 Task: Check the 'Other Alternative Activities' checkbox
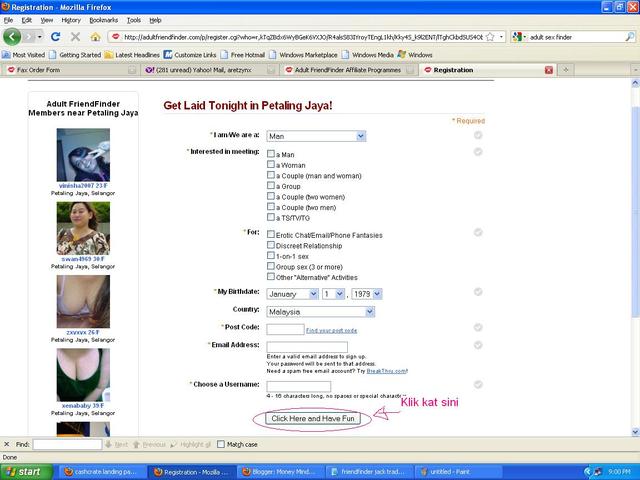tap(271, 277)
